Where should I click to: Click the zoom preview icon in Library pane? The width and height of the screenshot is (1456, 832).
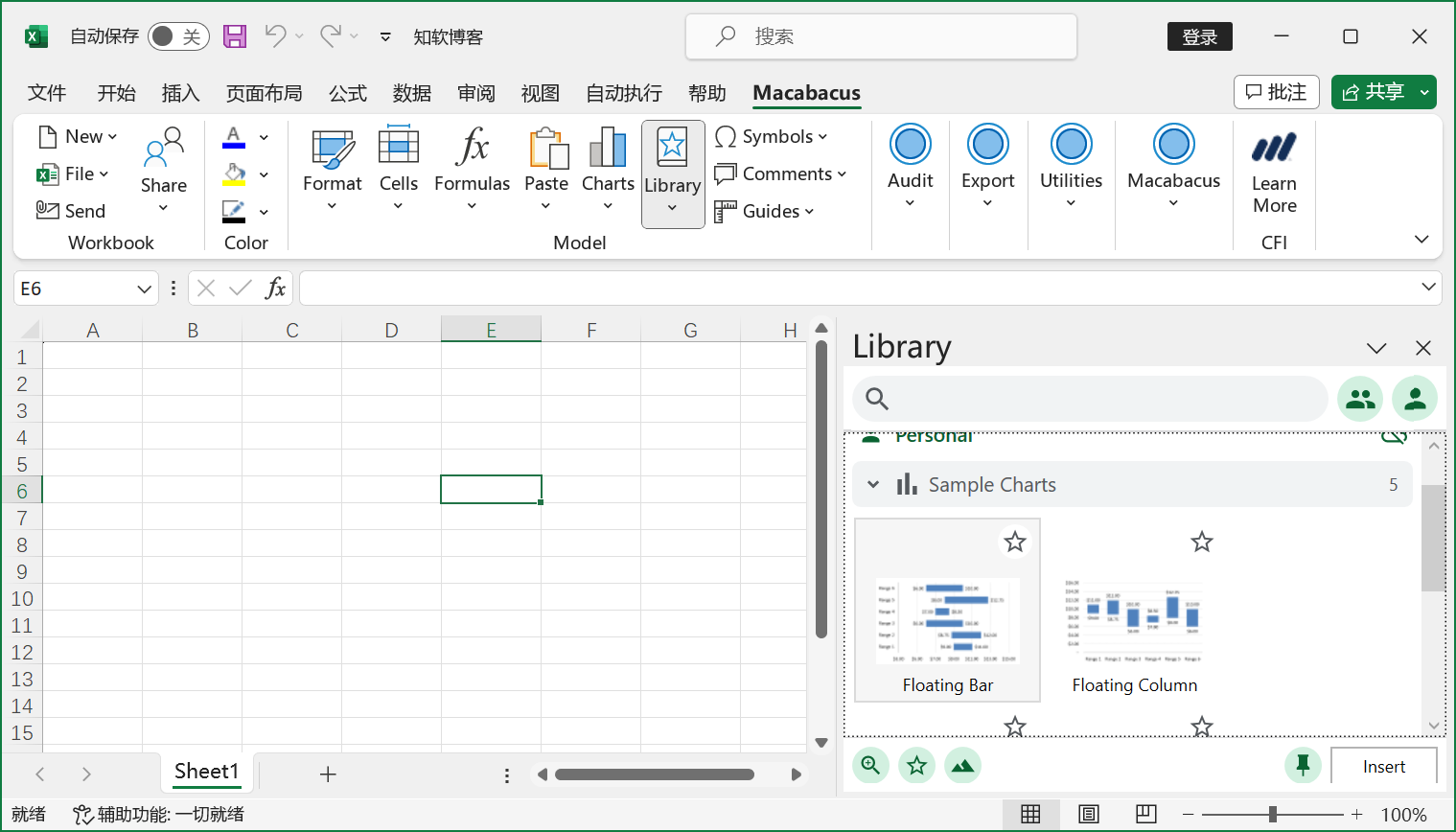coord(870,765)
